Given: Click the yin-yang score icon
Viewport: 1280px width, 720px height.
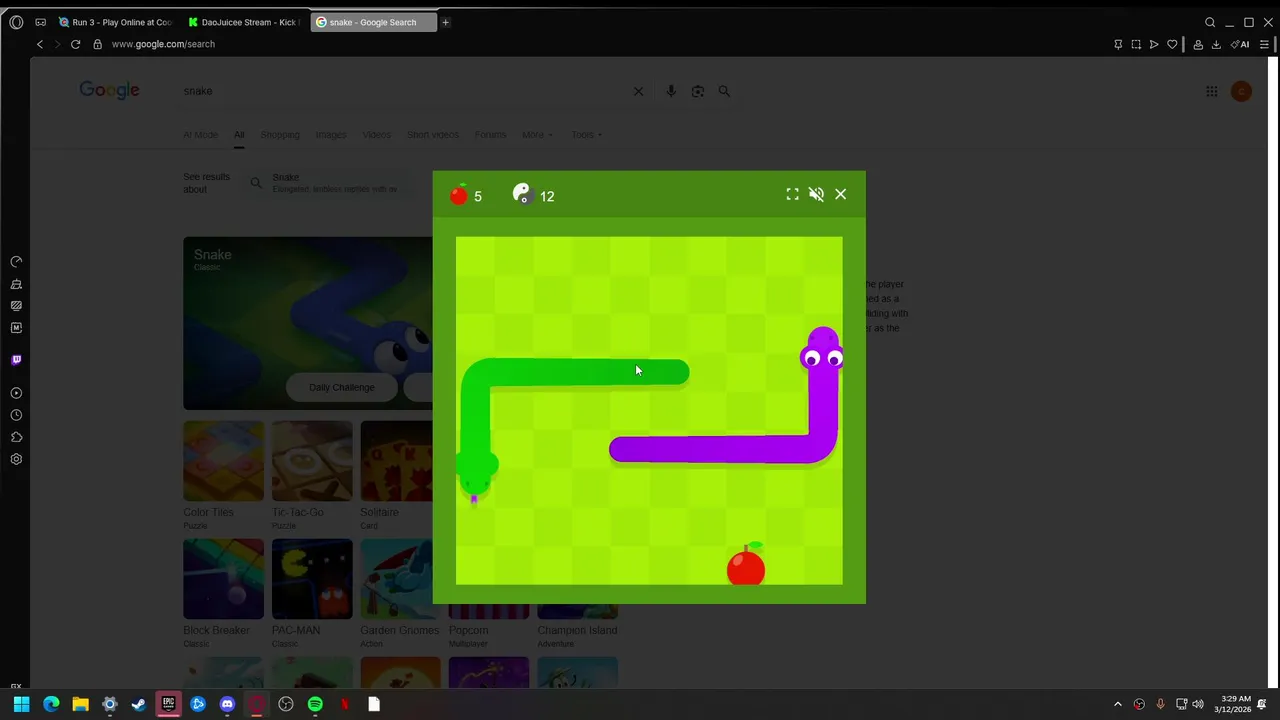Looking at the screenshot, I should 521,194.
